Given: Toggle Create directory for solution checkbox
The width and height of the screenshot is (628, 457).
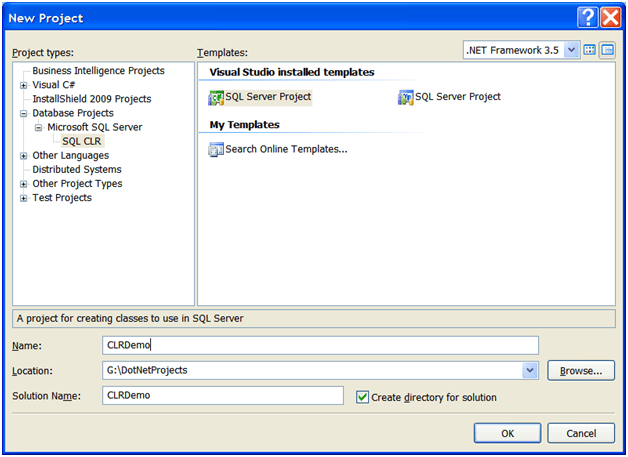Looking at the screenshot, I should 362,397.
